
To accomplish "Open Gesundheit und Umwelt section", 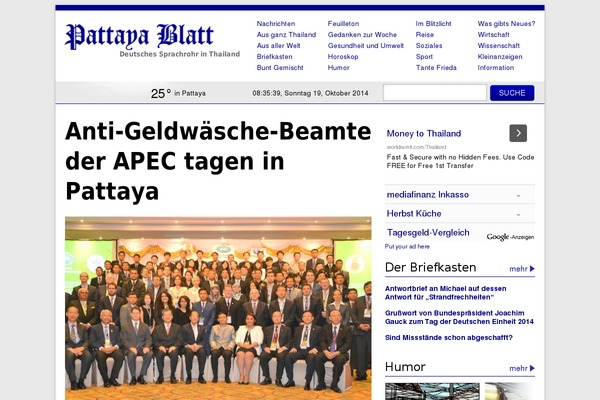I will point(365,46).
